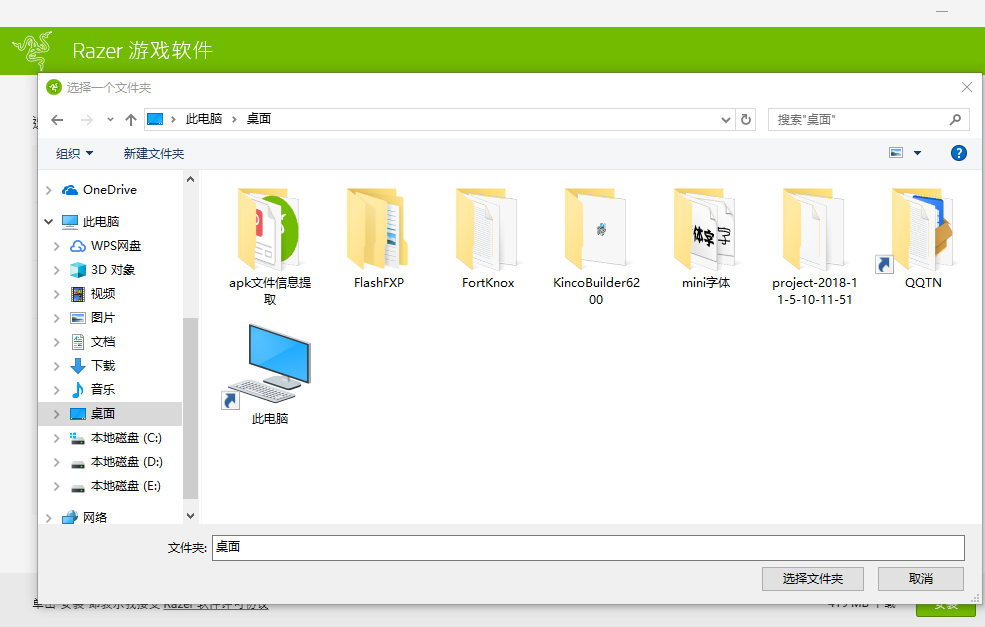Confirm with 选择文件夹 button
985x627 pixels.
813,579
